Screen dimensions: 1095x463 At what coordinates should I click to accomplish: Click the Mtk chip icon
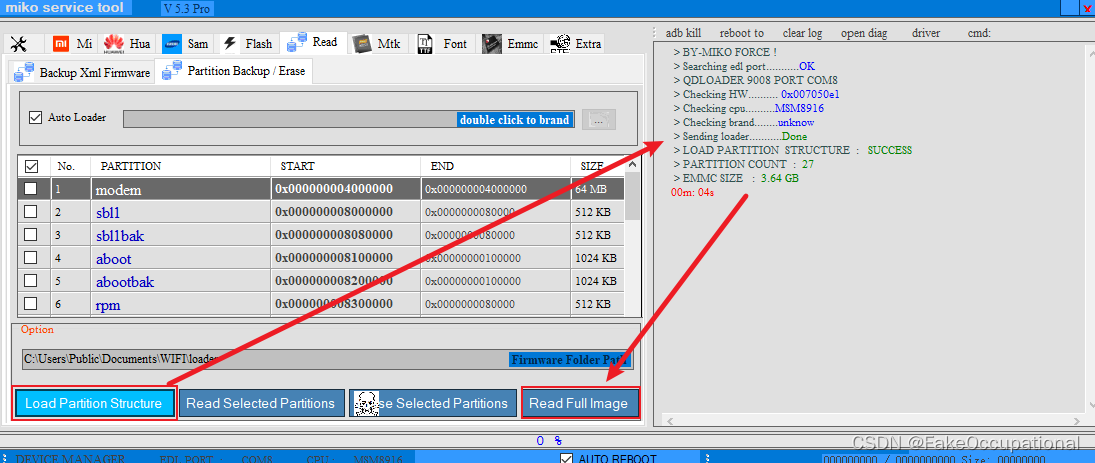tap(362, 43)
